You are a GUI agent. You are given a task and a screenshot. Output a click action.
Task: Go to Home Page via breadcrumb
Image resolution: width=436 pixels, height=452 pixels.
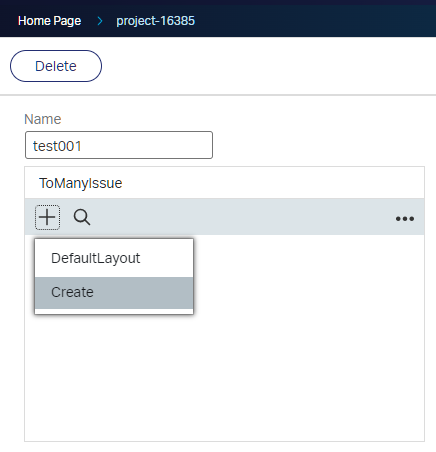pyautogui.click(x=49, y=21)
